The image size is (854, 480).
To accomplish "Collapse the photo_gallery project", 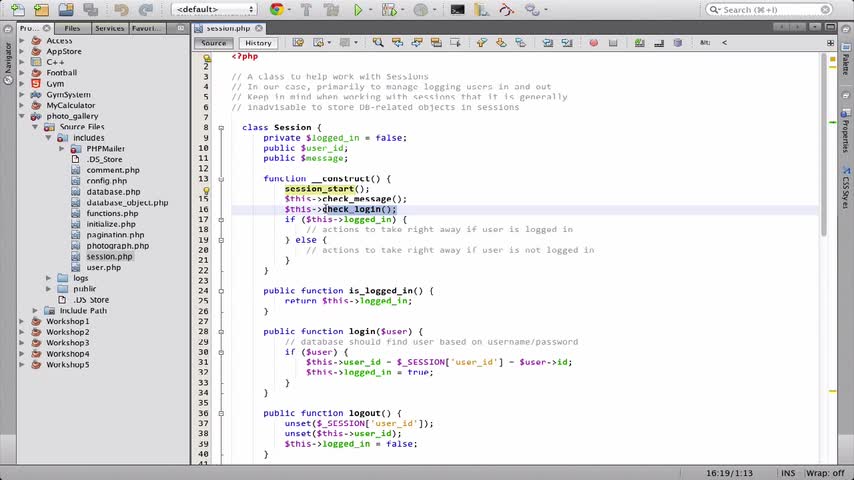I will pos(22,116).
